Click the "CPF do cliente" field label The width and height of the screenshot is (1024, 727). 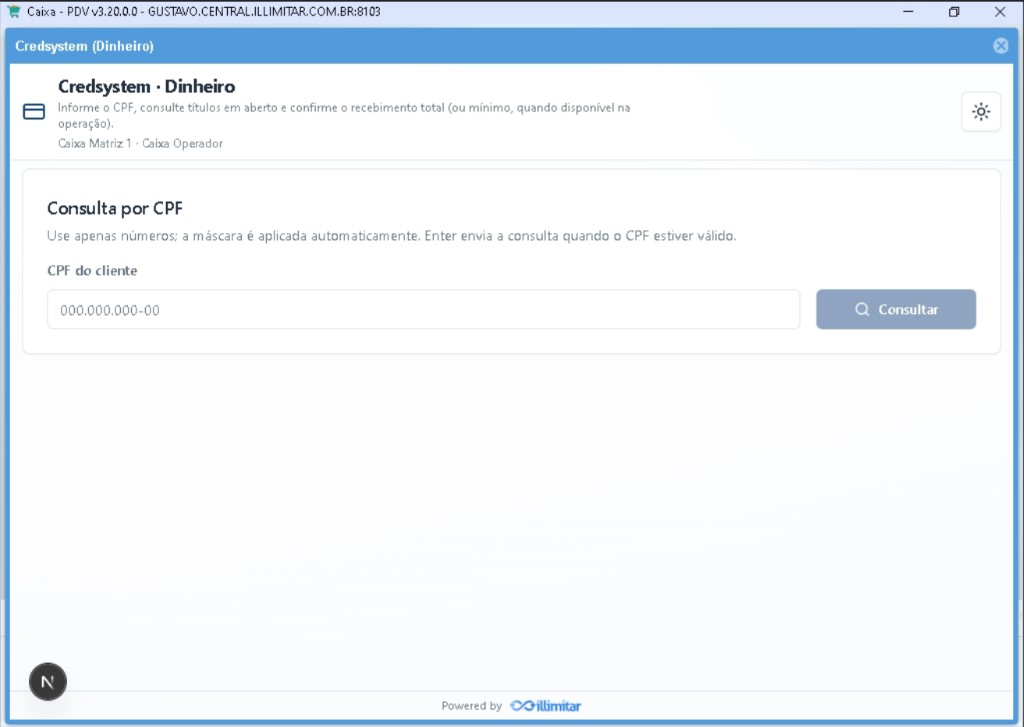click(x=92, y=270)
